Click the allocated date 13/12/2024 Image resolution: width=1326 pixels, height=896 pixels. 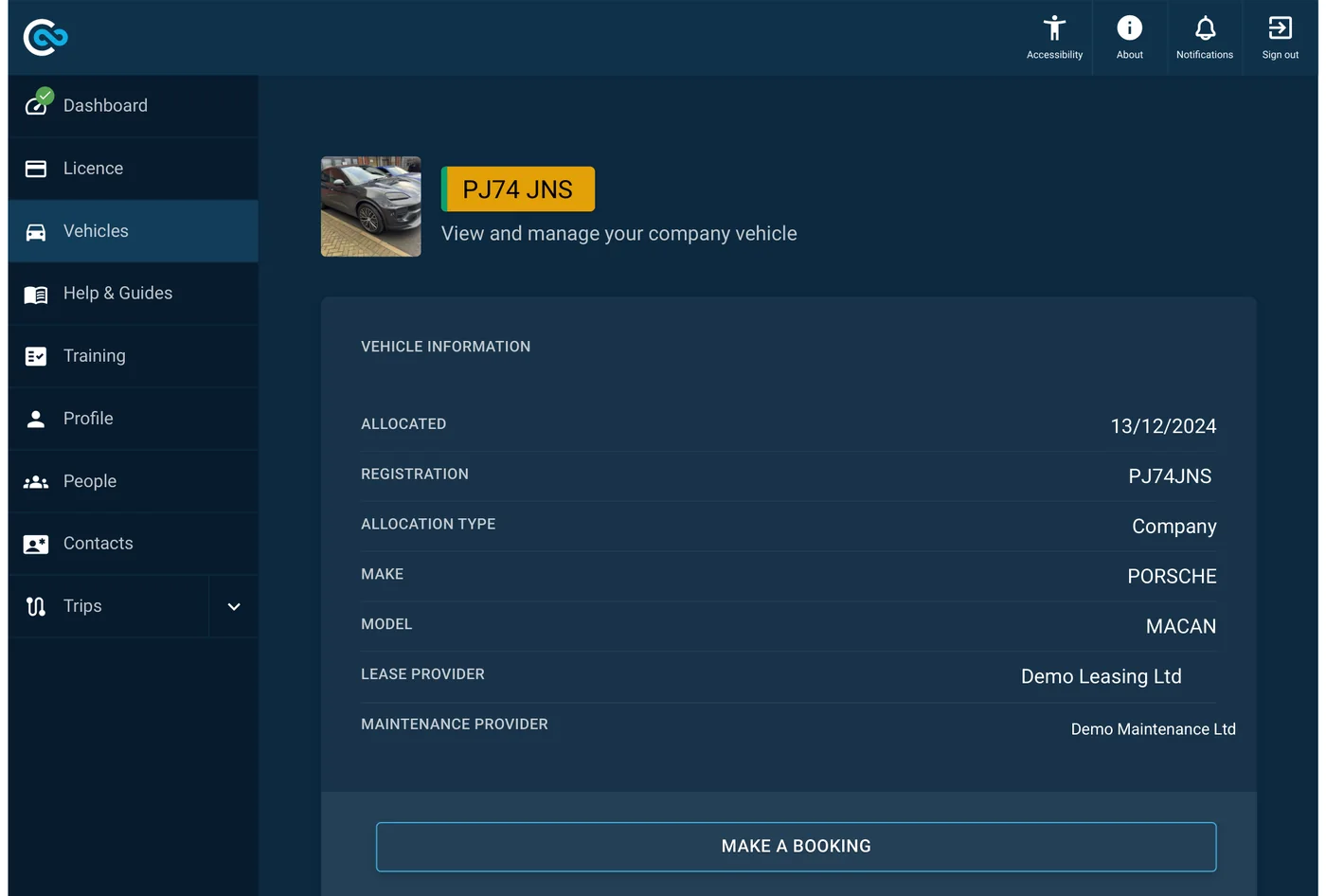pos(1164,426)
